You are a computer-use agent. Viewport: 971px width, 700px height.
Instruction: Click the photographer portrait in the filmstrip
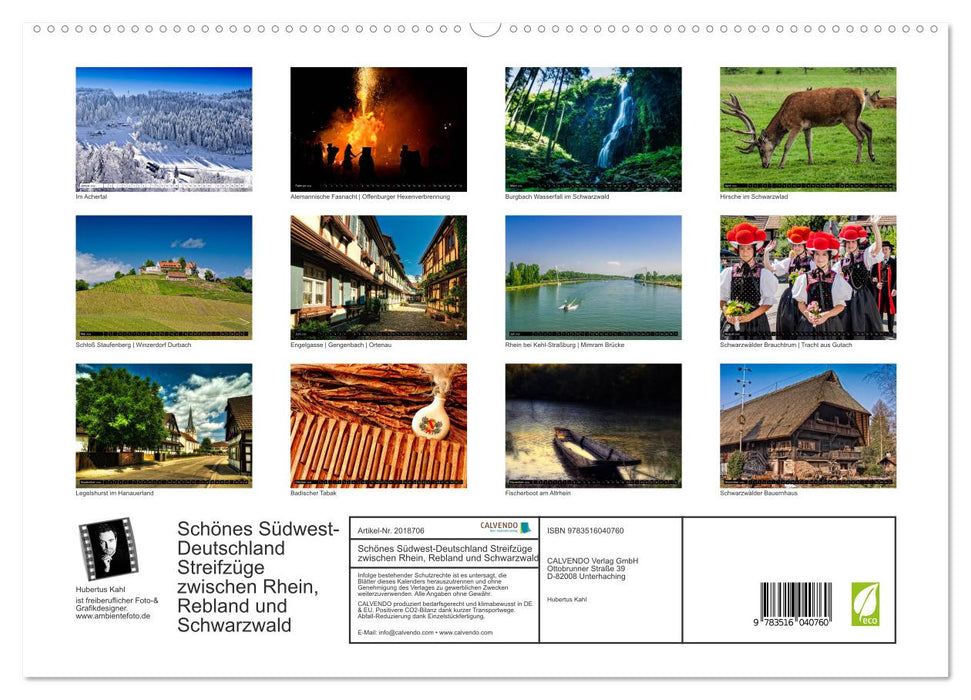click(108, 552)
